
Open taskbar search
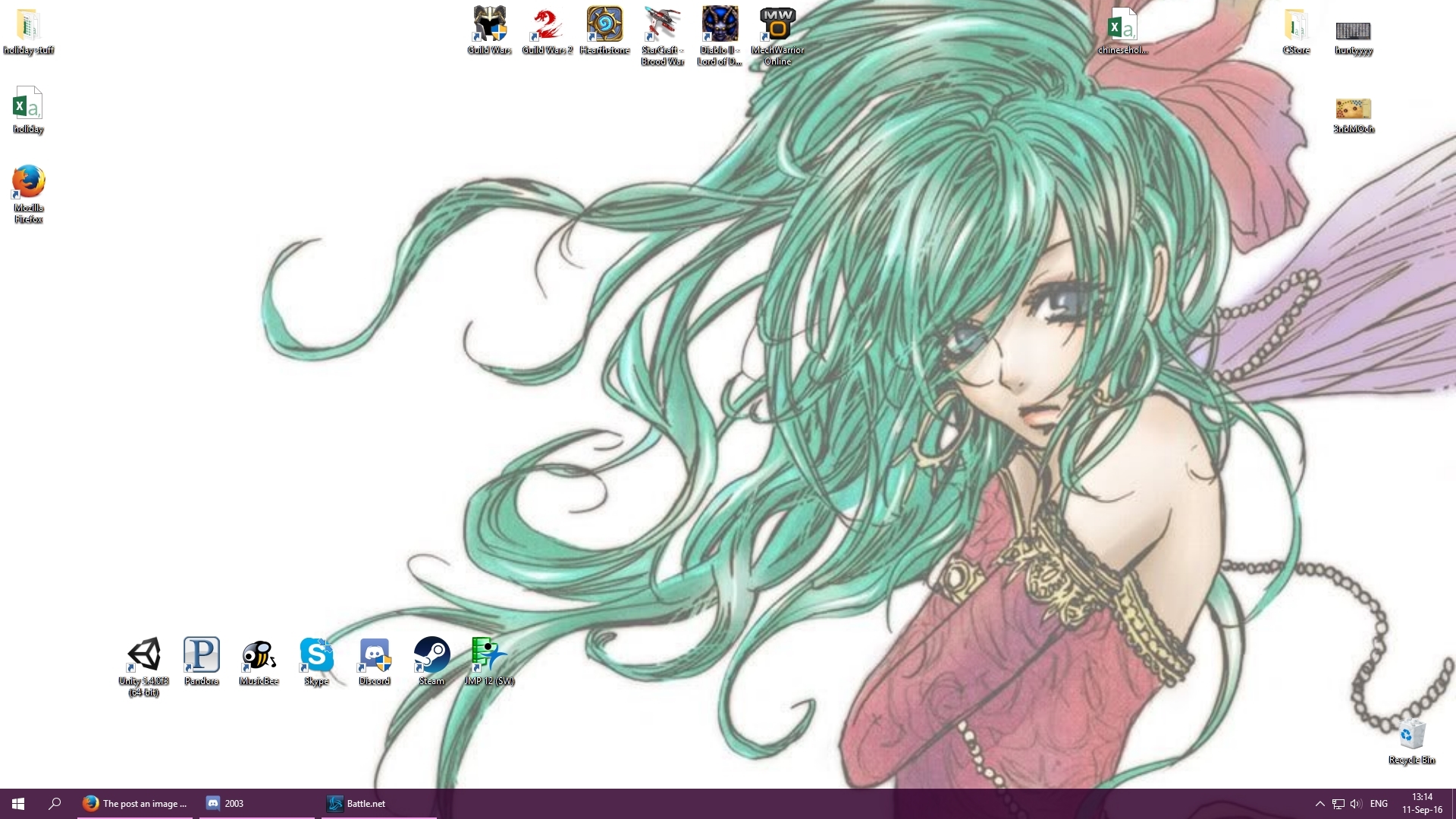tap(55, 804)
